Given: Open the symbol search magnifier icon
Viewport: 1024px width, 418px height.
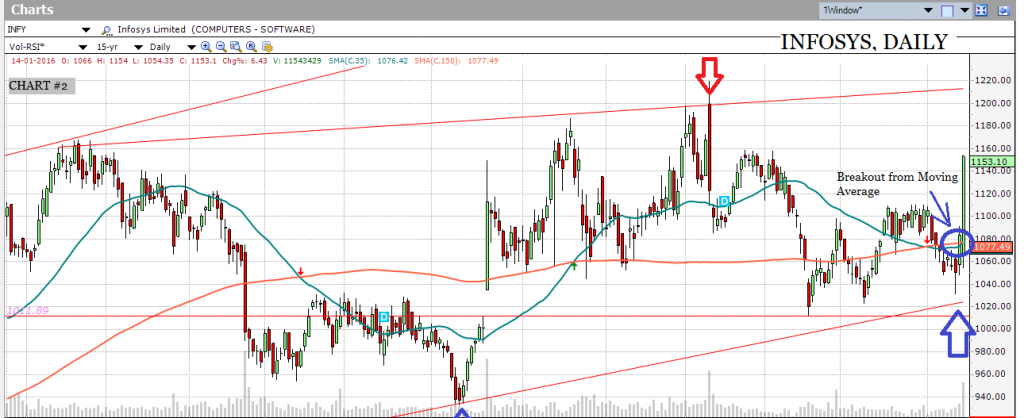Looking at the screenshot, I should [106, 30].
